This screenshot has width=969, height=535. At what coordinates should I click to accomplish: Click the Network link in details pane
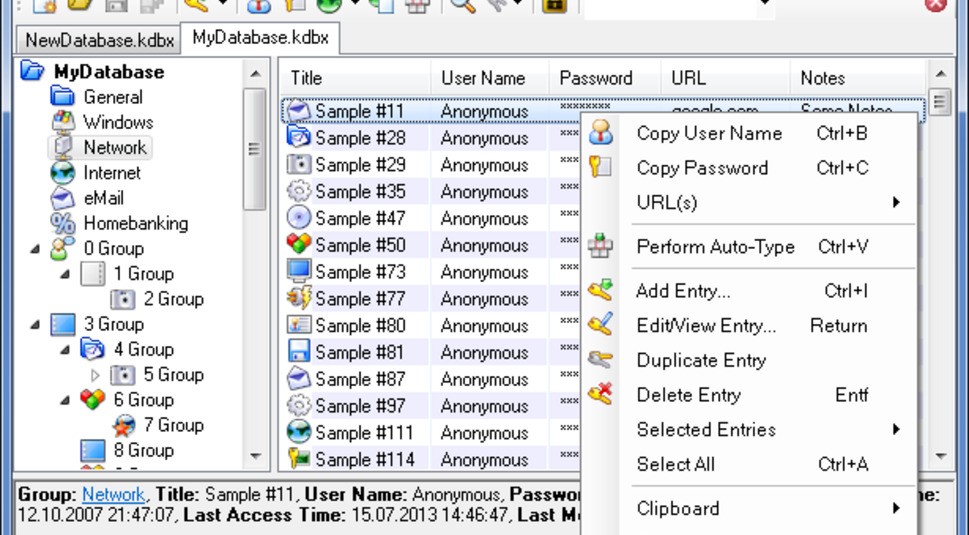click(x=114, y=494)
